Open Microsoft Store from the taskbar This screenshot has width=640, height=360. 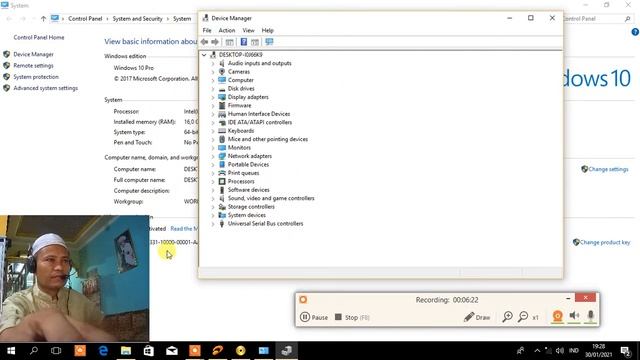click(x=149, y=351)
